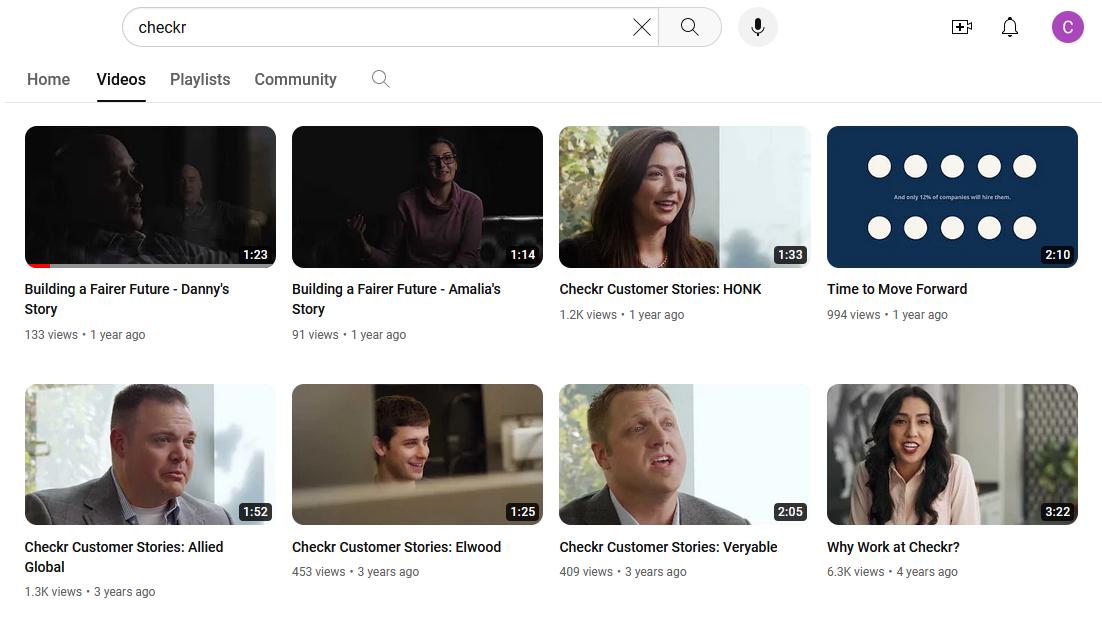The height and width of the screenshot is (617, 1102).
Task: Click the 2:10 duration badge
Action: [1057, 254]
